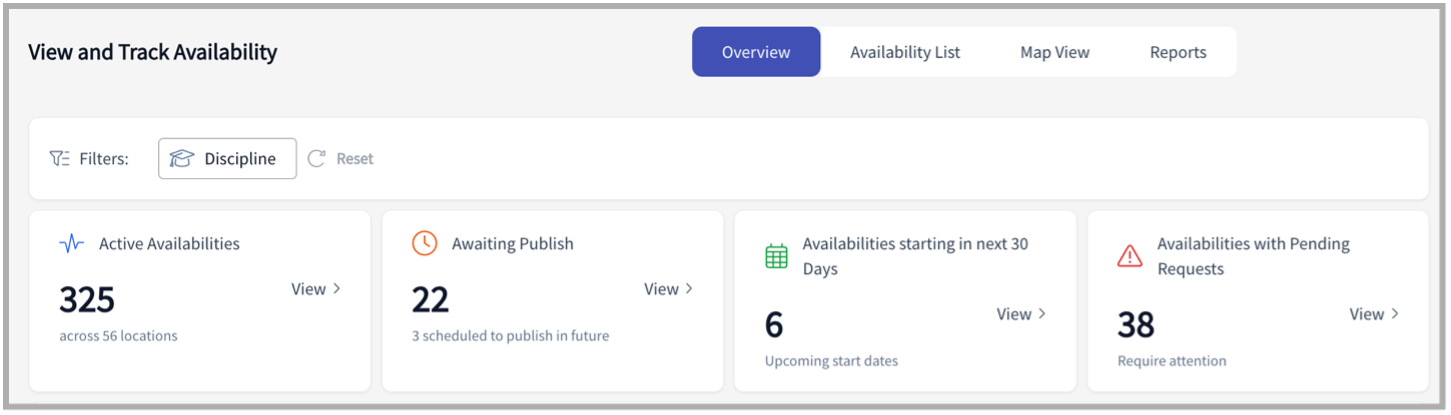Image resolution: width=1451 pixels, height=415 pixels.
Task: Click the 325 active availabilities count
Action: [x=87, y=299]
